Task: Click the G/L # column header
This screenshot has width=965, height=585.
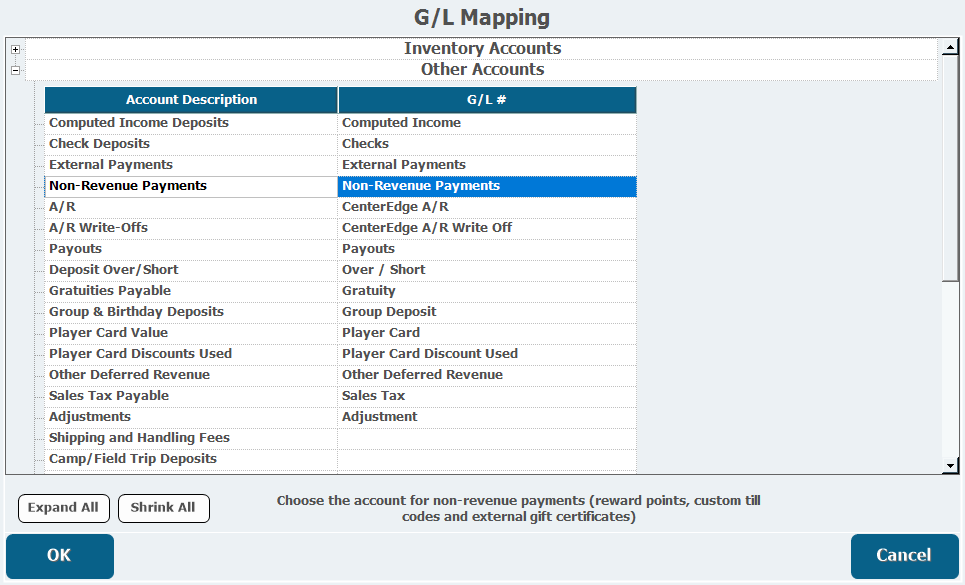Action: (487, 100)
